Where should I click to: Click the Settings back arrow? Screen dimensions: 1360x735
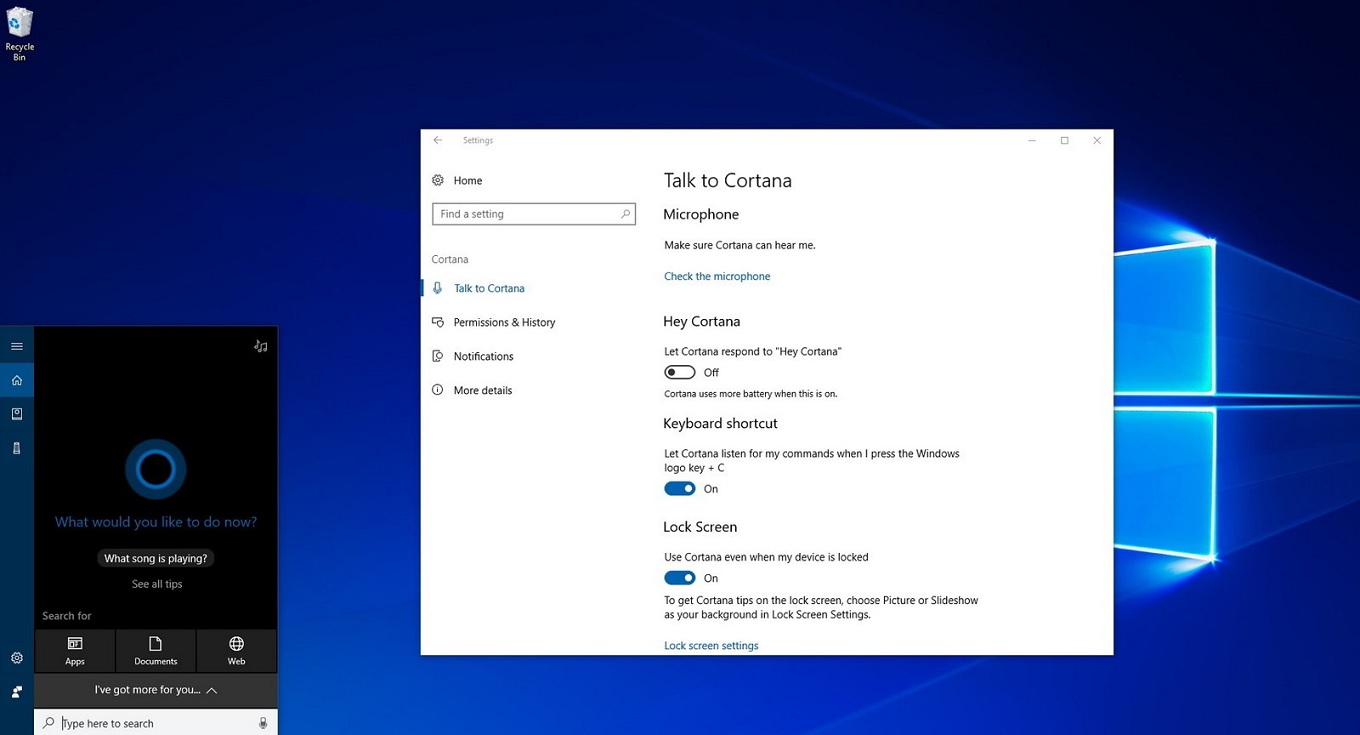pyautogui.click(x=438, y=140)
